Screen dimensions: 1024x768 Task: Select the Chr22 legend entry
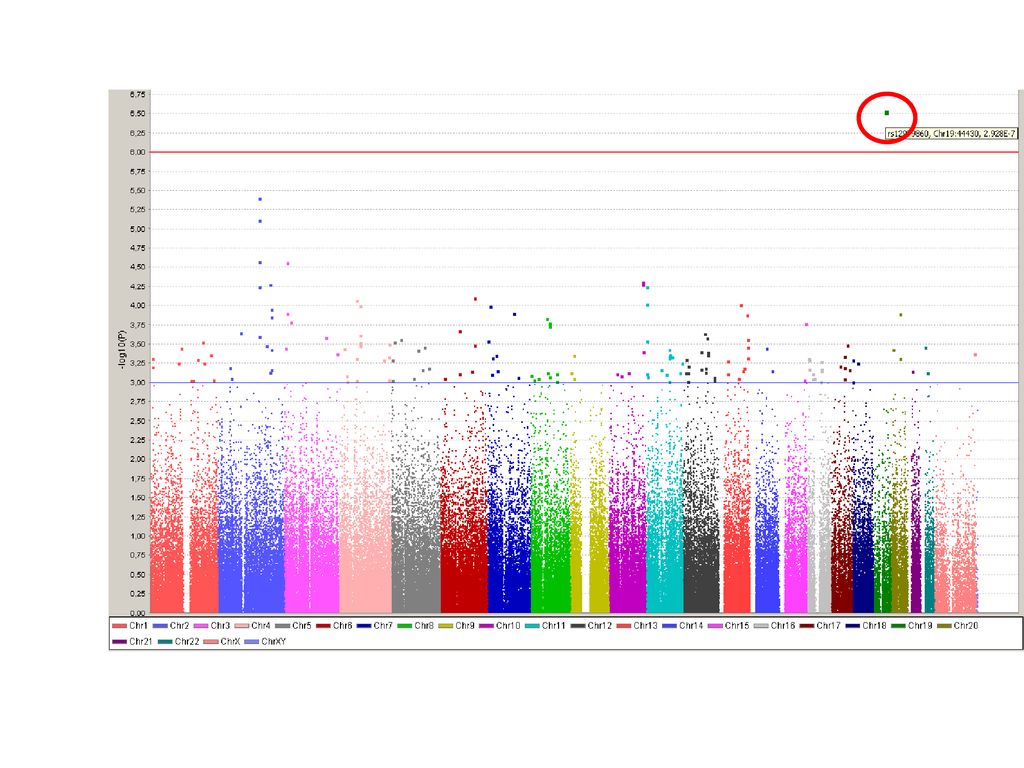tap(178, 641)
